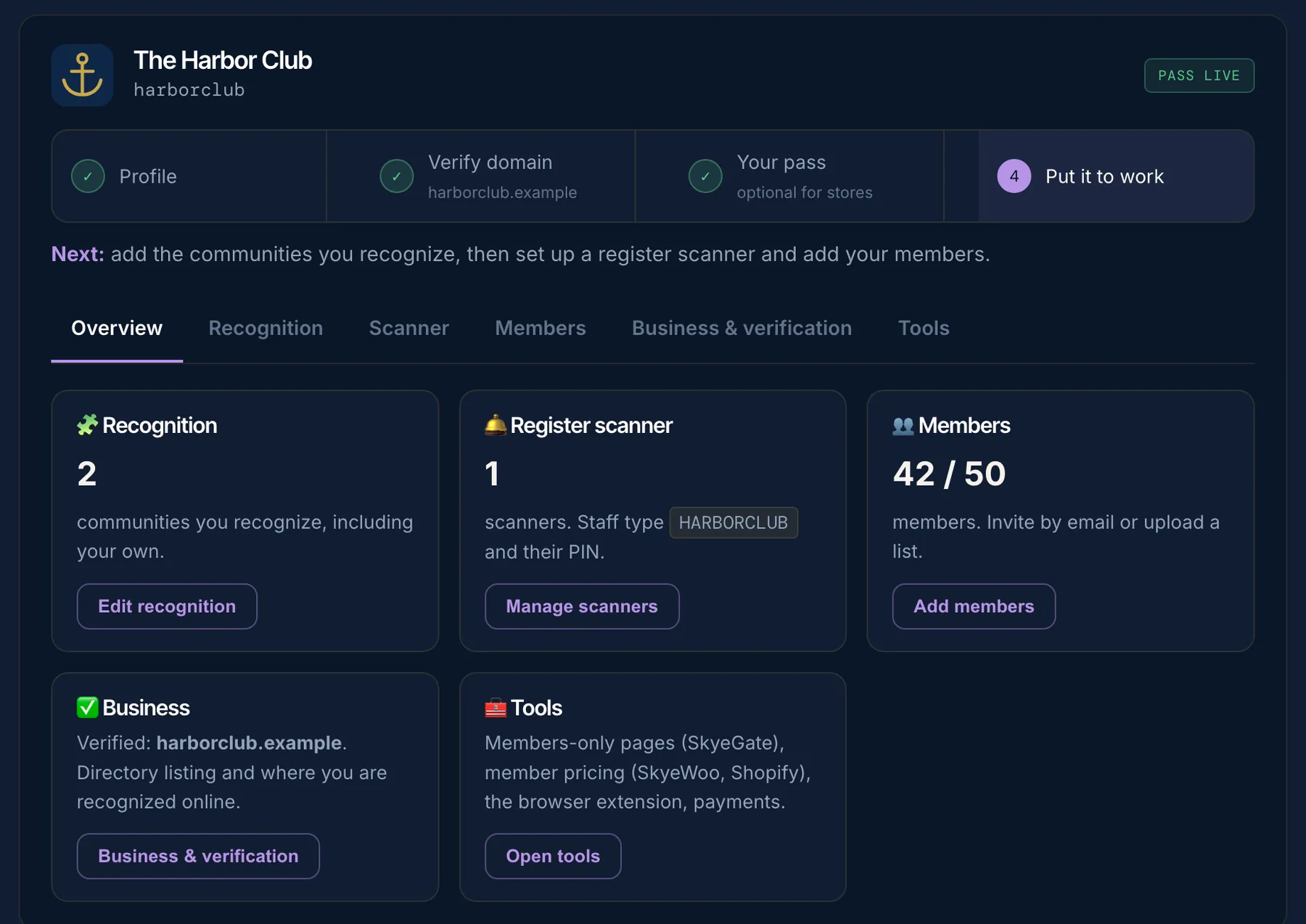
Task: Click the Profile step checkmark circle
Action: (88, 176)
